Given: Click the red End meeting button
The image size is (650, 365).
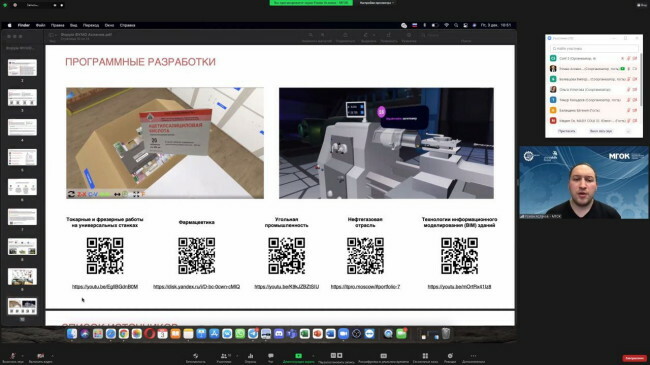Looking at the screenshot, I should (x=634, y=358).
